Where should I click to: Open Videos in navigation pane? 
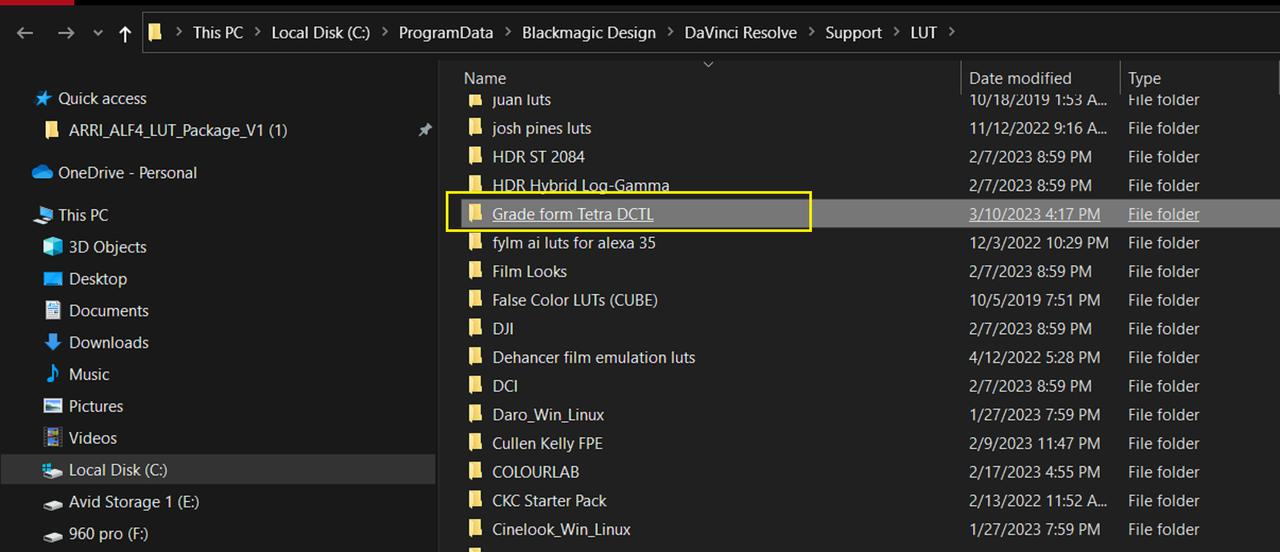(93, 438)
